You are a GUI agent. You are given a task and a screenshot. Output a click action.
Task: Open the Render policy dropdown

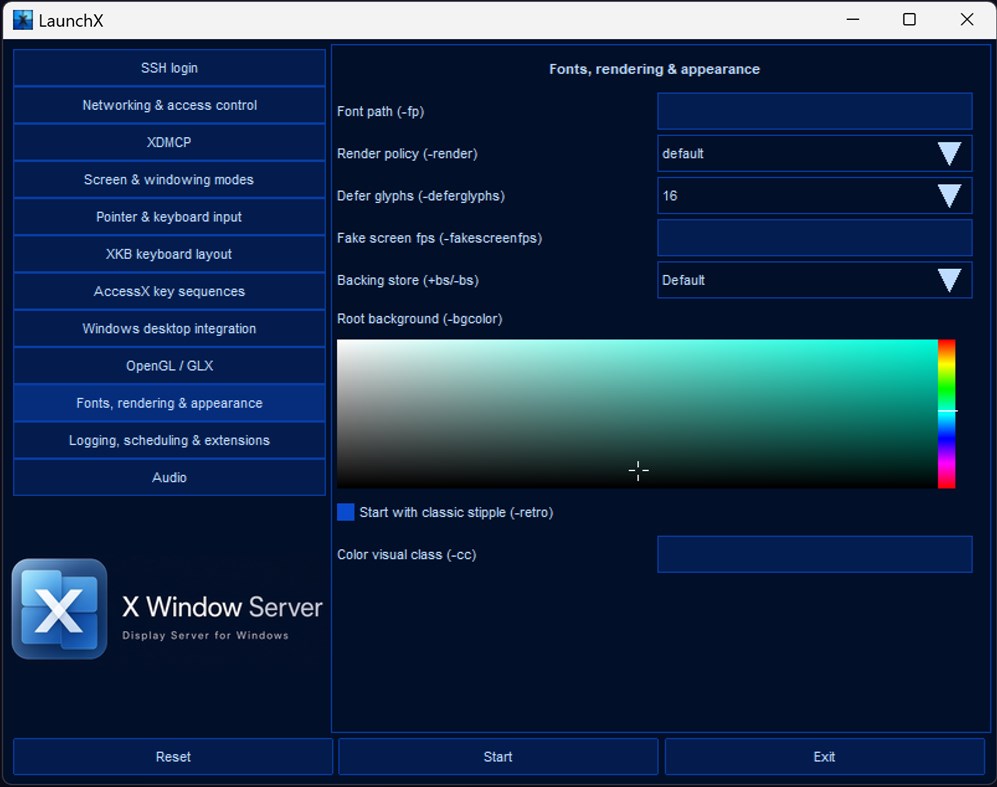815,153
